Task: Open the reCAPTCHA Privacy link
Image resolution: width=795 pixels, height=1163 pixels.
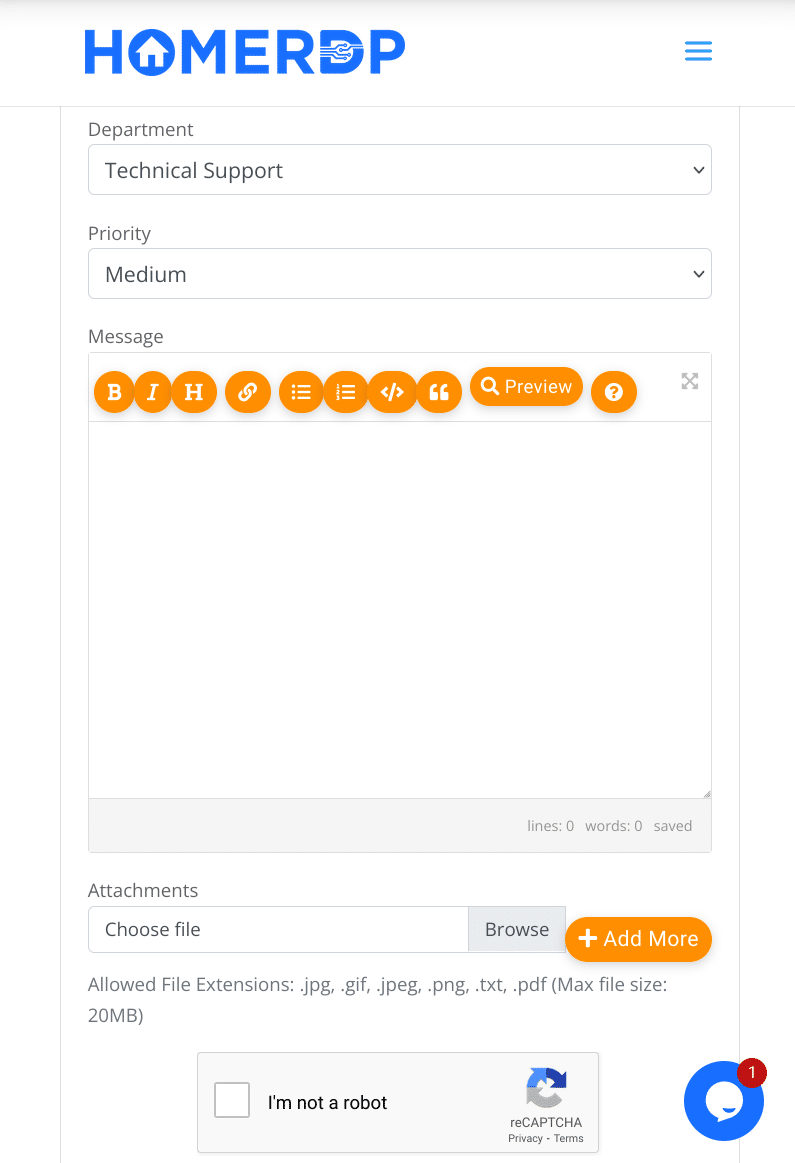Action: 525,1138
